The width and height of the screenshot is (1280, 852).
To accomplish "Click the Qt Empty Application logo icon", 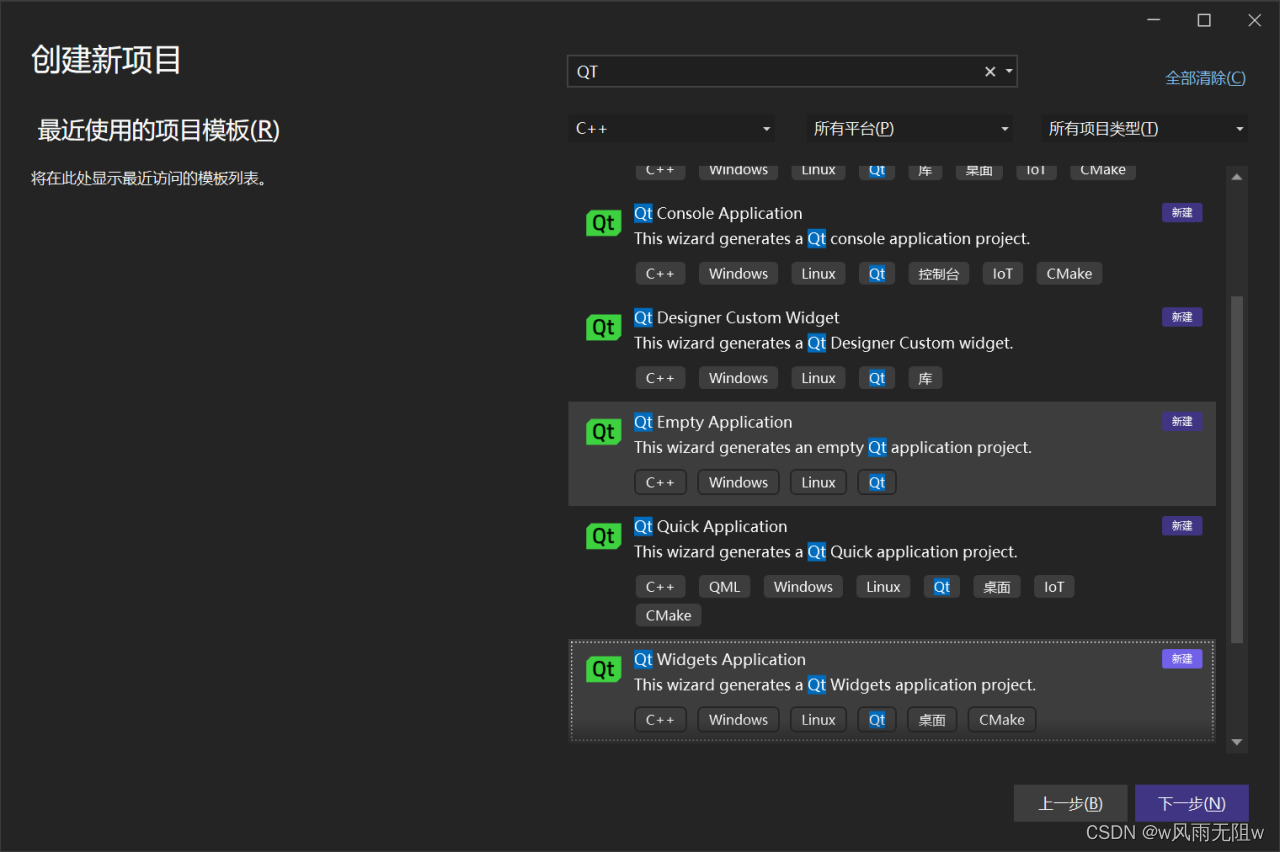I will 603,432.
